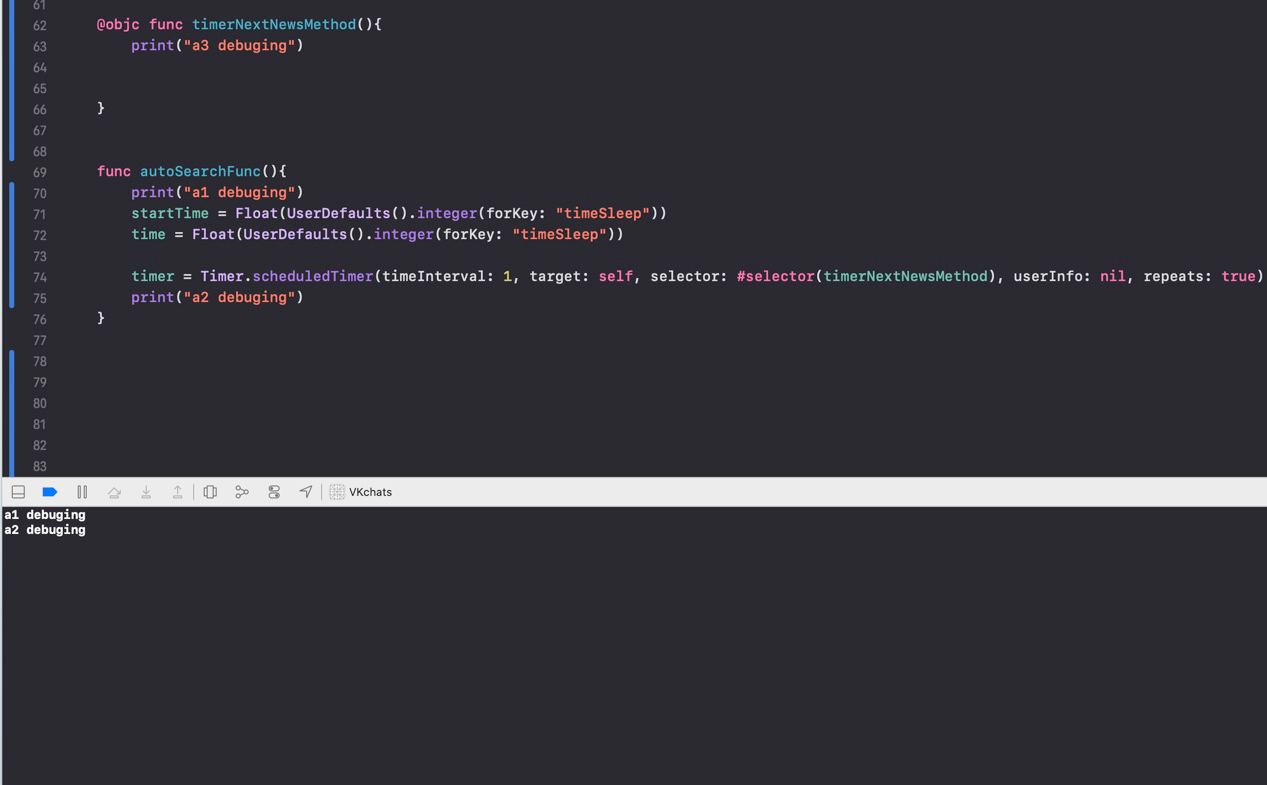The width and height of the screenshot is (1267, 785).
Task: Click the print("a2 debuging") statement on line 75
Action: click(x=217, y=297)
